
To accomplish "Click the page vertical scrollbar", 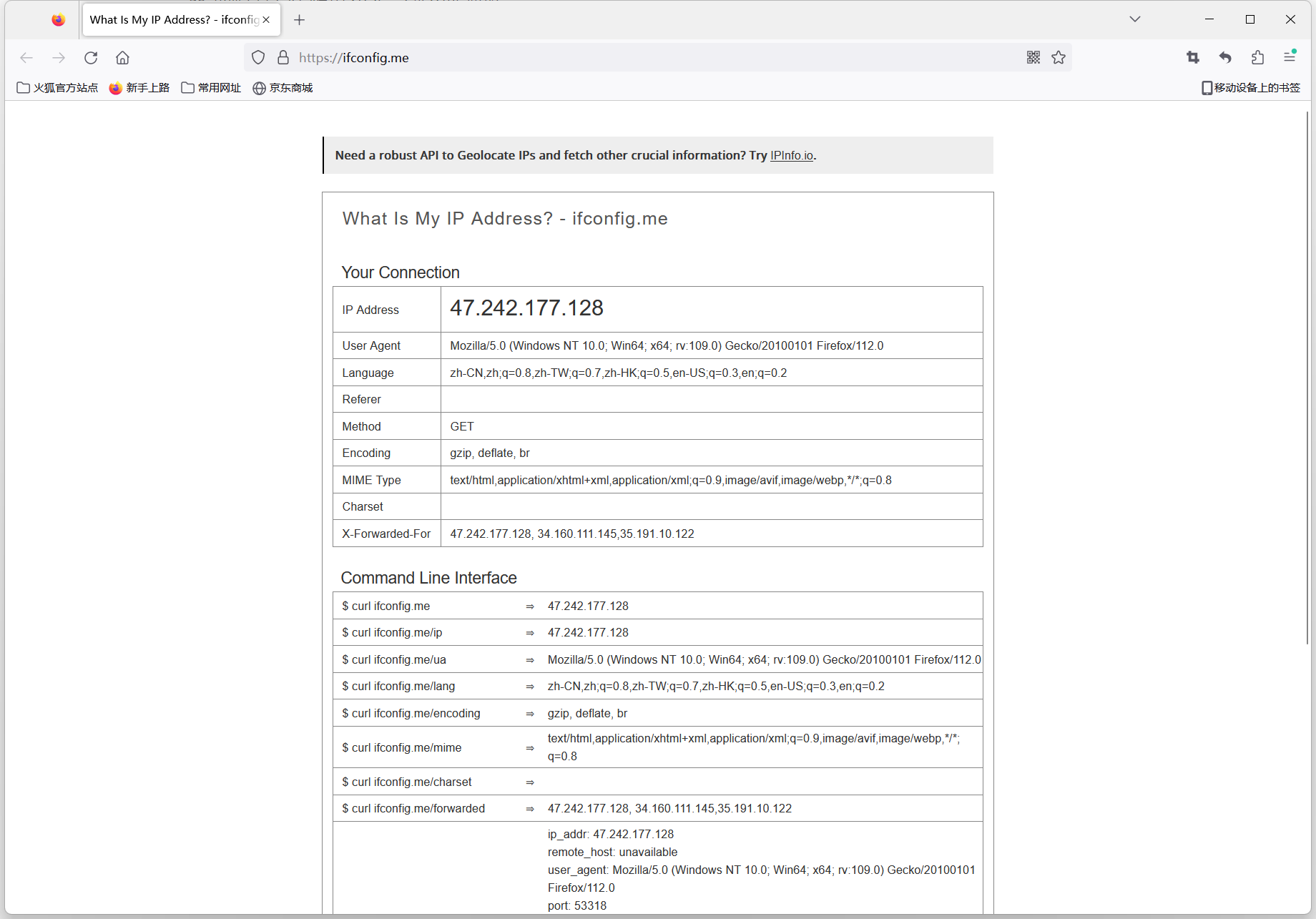I will [x=1307, y=378].
